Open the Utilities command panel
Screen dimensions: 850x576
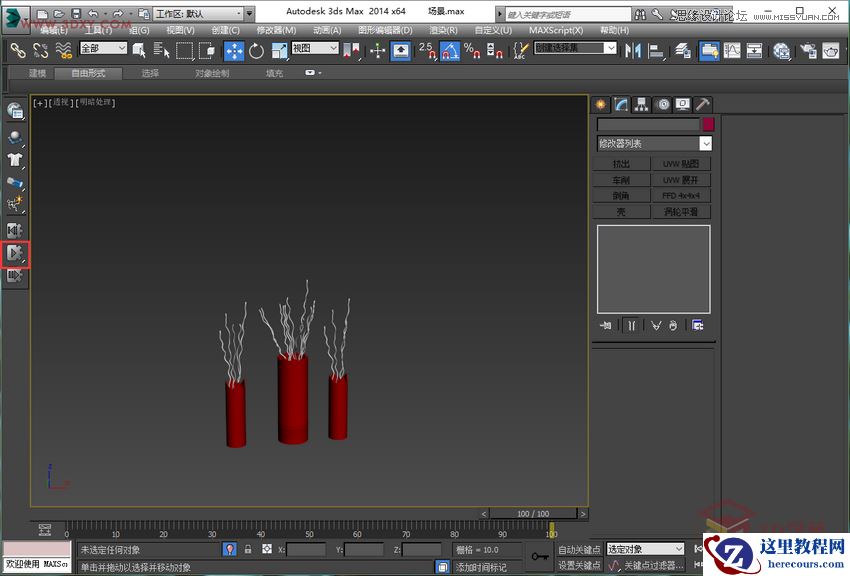click(703, 104)
